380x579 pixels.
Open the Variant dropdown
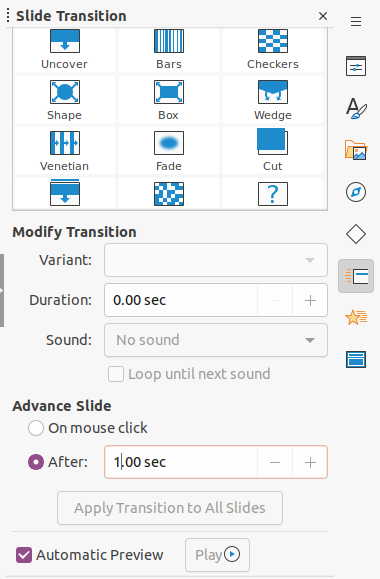(216, 260)
